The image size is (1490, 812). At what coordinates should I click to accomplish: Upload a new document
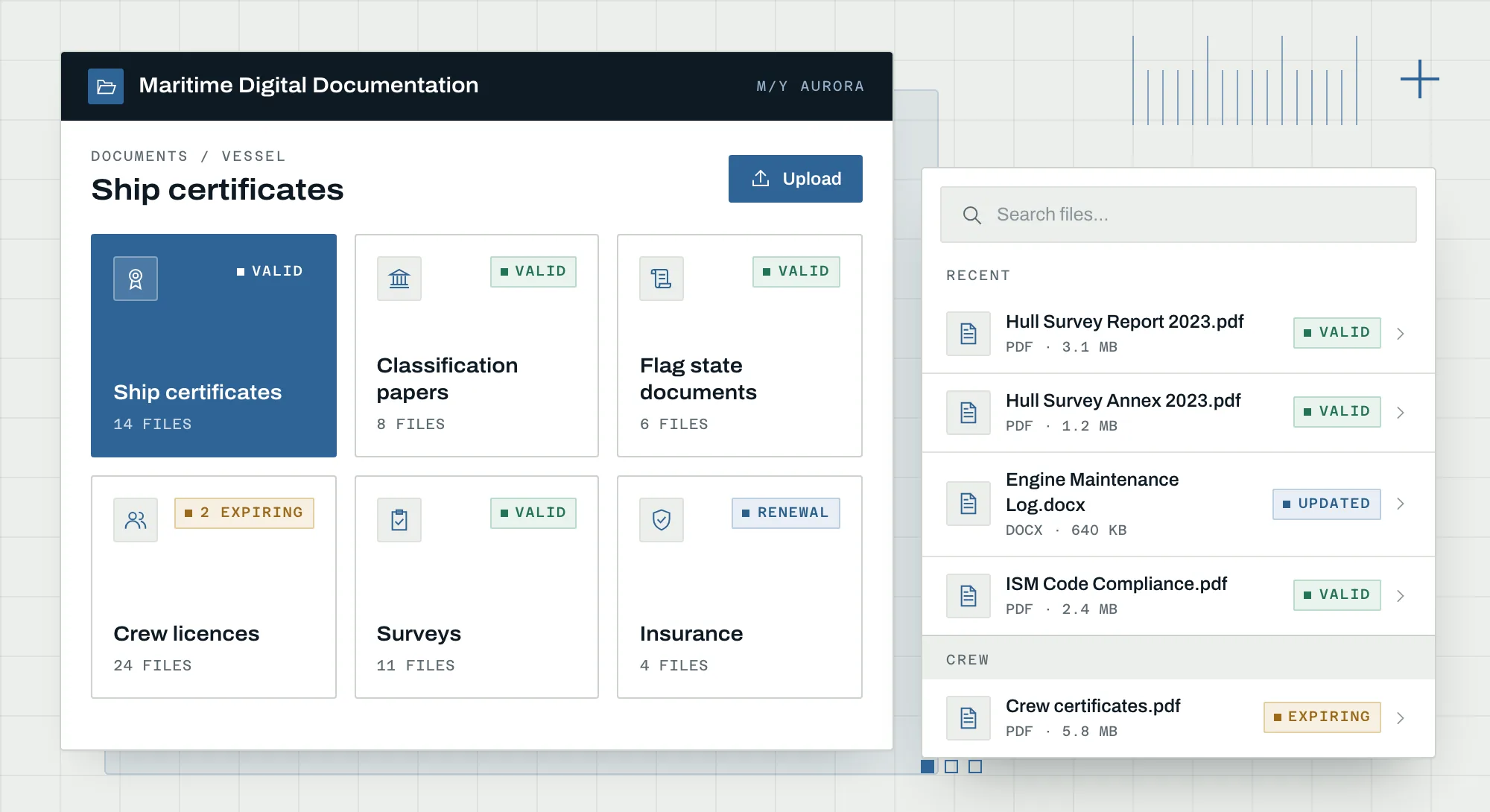[796, 179]
